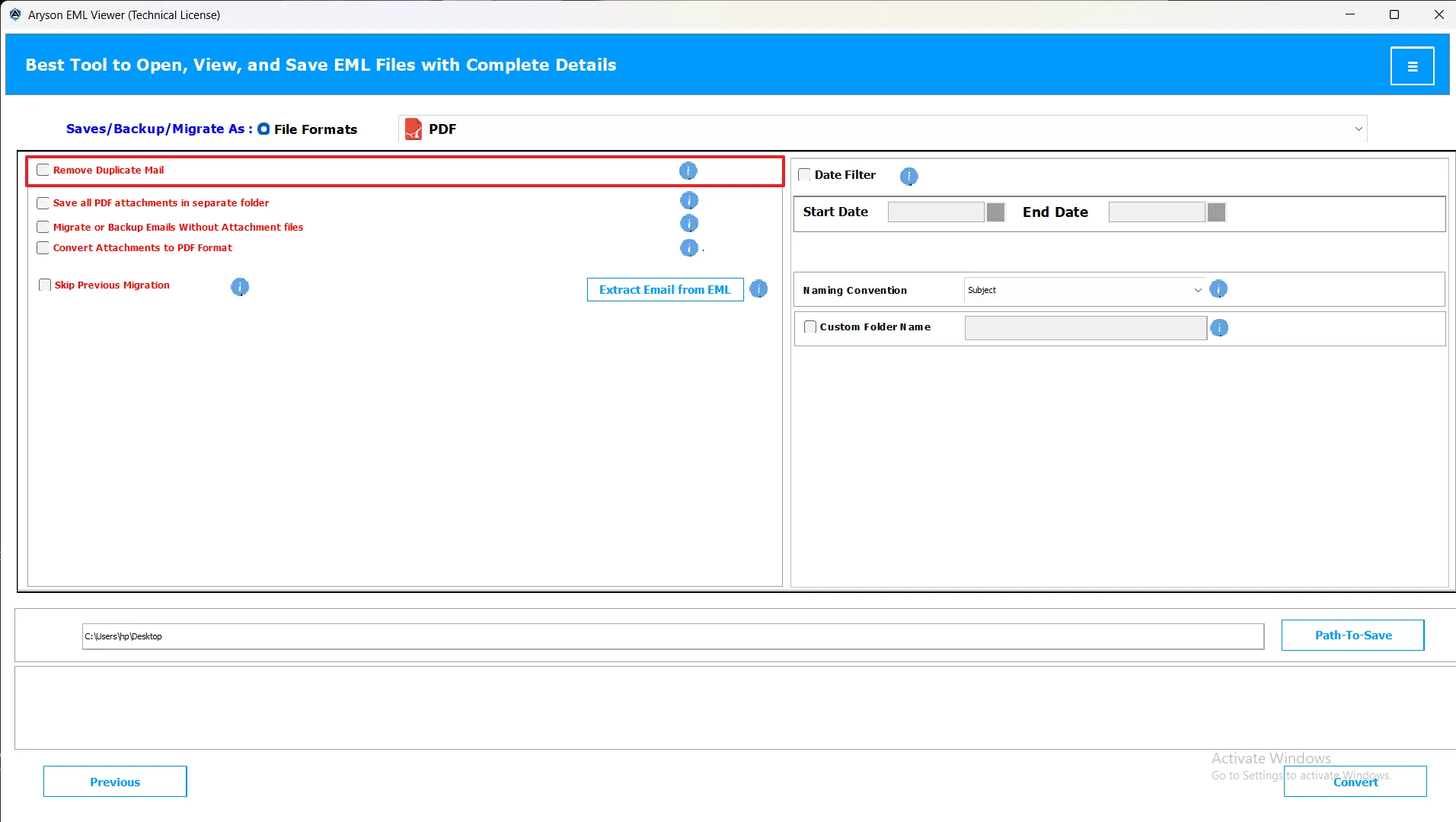Screen dimensions: 1456x822
Task: Open the Start Date calendar picker
Action: [995, 212]
